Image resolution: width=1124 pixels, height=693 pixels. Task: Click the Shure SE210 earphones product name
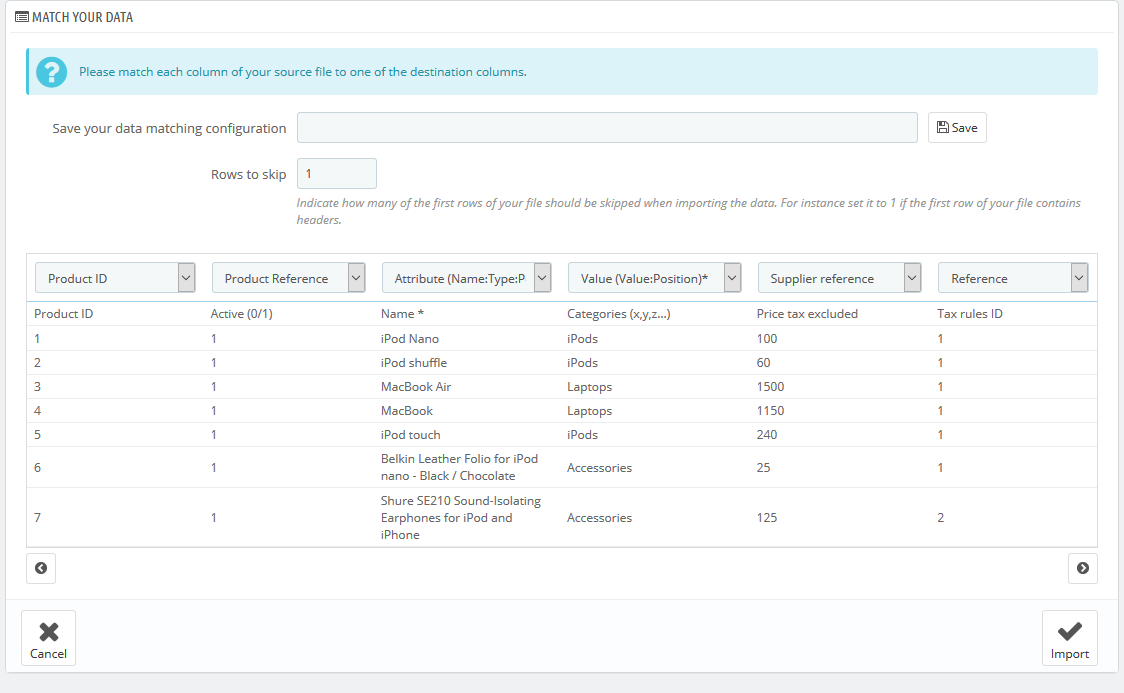(x=460, y=517)
